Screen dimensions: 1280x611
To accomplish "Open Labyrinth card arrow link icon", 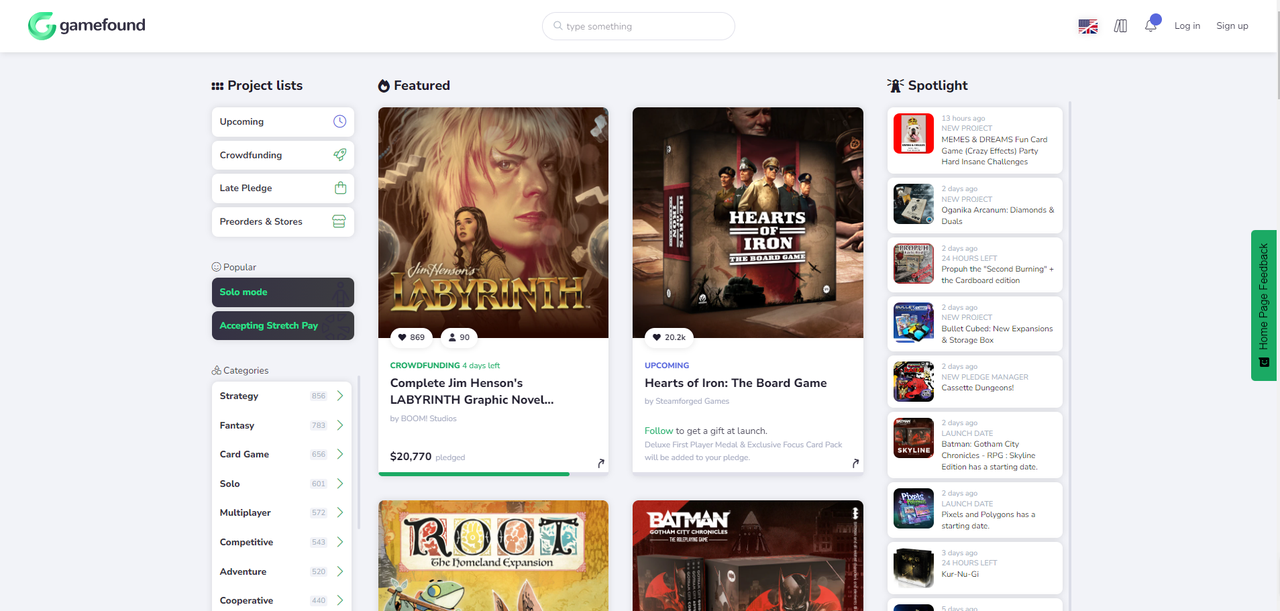I will (x=601, y=463).
